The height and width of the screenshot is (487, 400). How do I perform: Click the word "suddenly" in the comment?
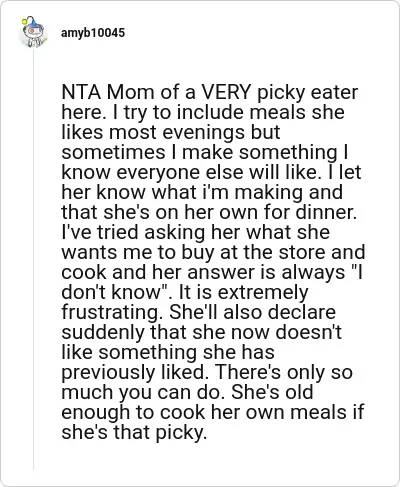pos(103,332)
